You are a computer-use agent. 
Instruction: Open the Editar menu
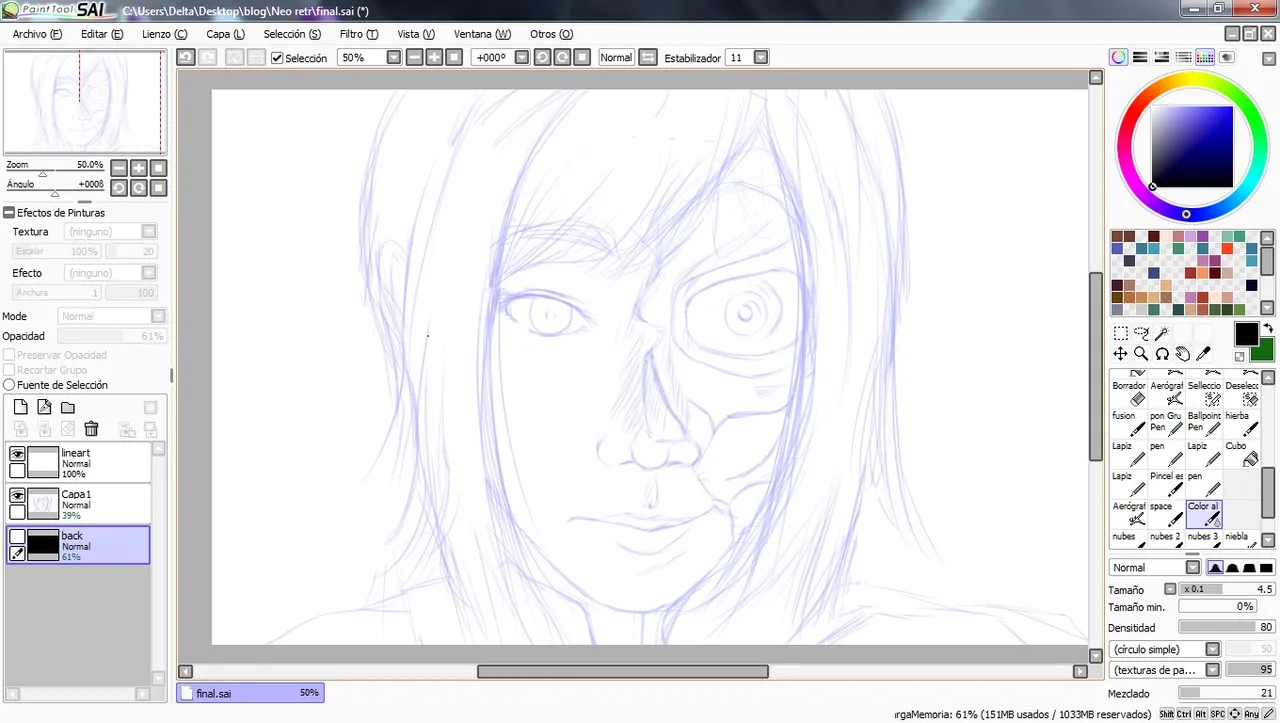[x=102, y=34]
